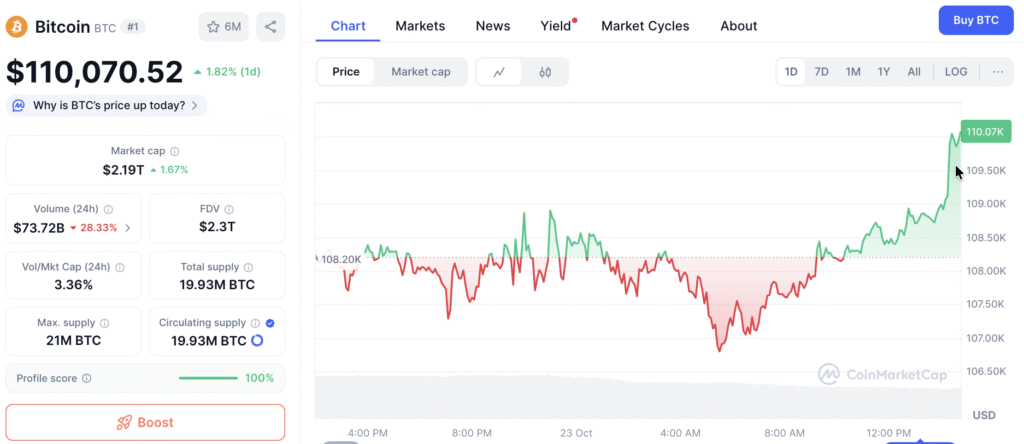This screenshot has height=444, width=1024.
Task: Toggle LOG scale on chart
Action: [x=956, y=72]
